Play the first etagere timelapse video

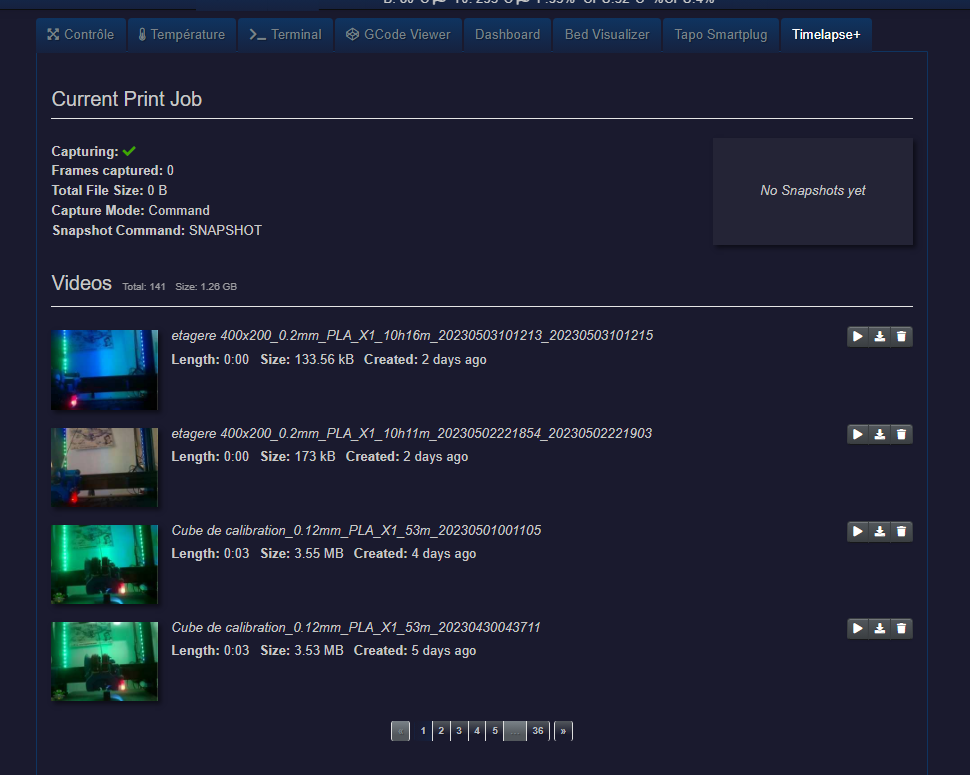point(857,336)
